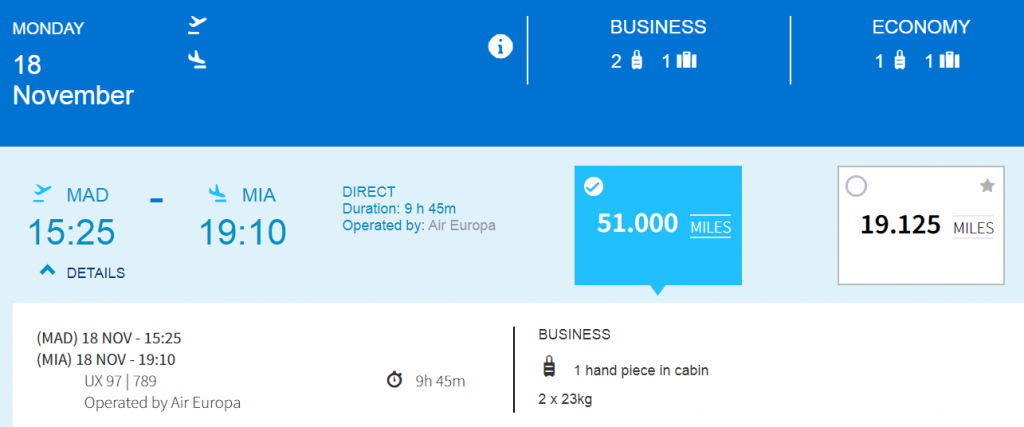Viewport: 1024px width, 427px height.
Task: Click MILES link on the Economy fare
Action: 973,228
